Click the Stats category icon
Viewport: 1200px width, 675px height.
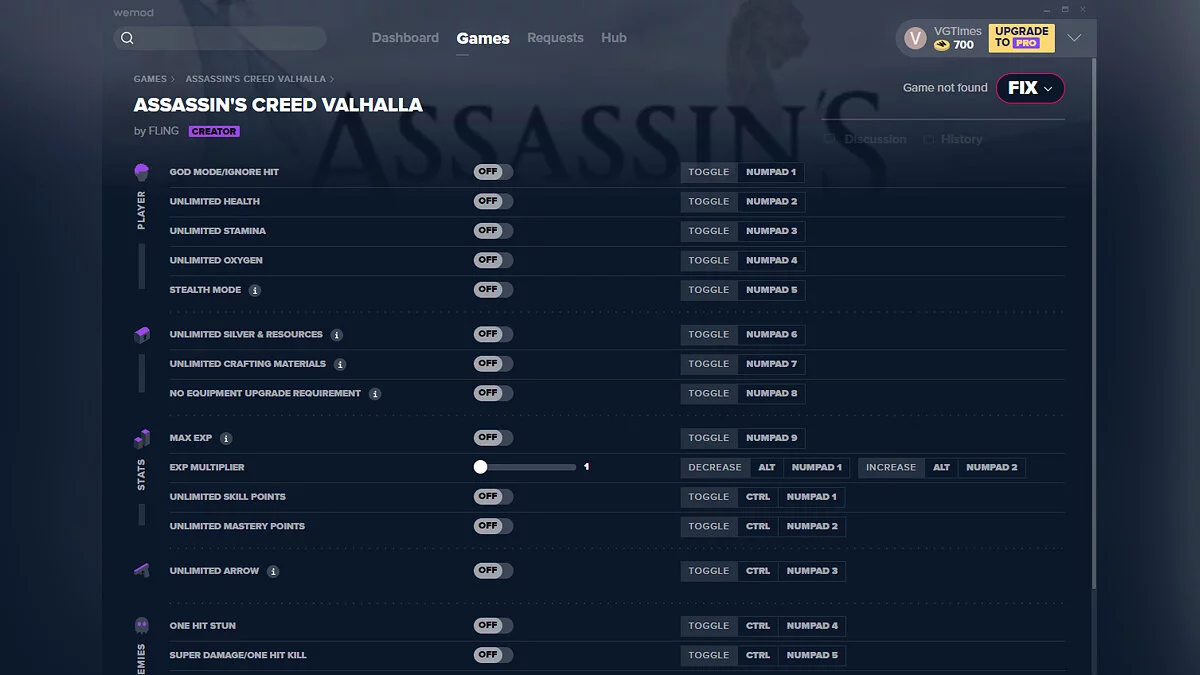point(141,438)
